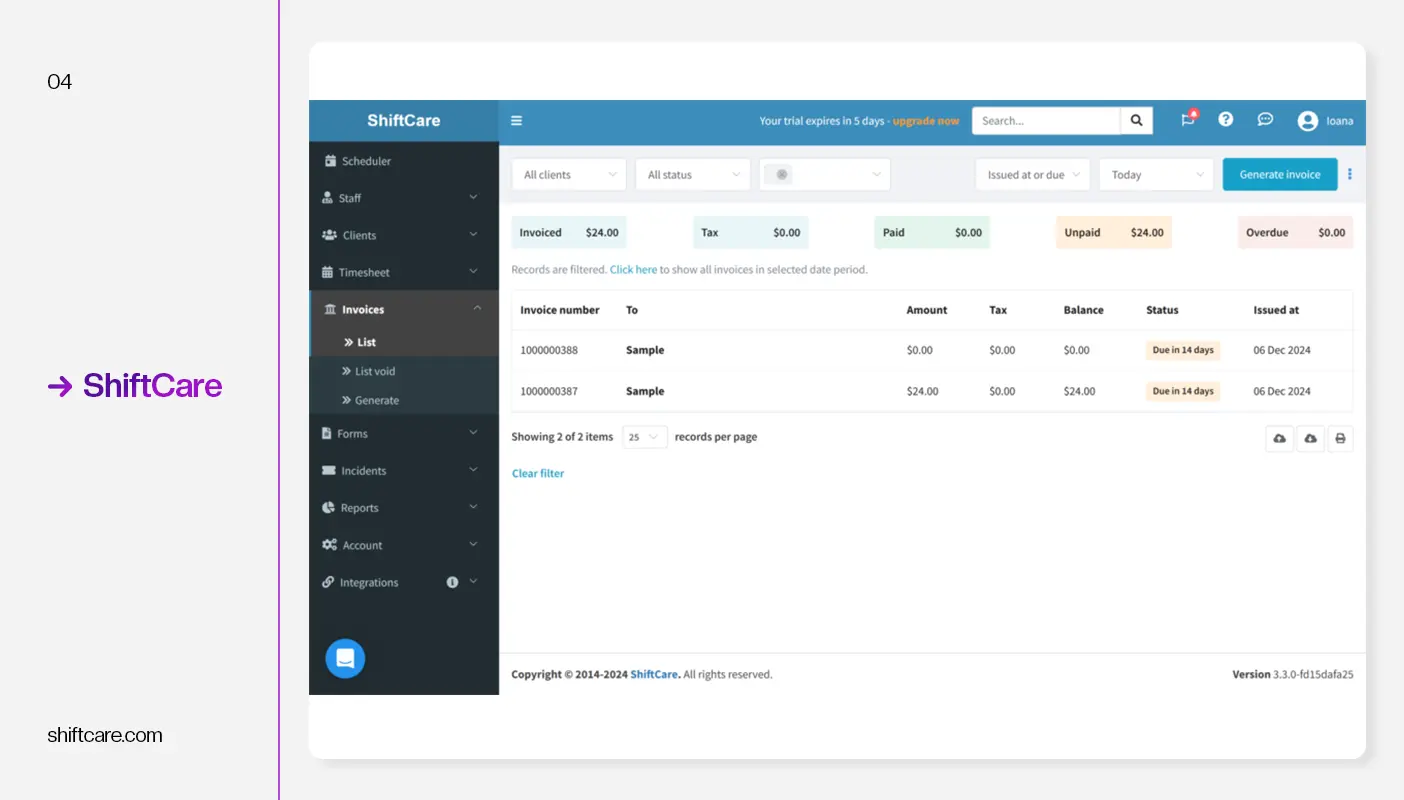Click the cloud upload icon

1279,438
